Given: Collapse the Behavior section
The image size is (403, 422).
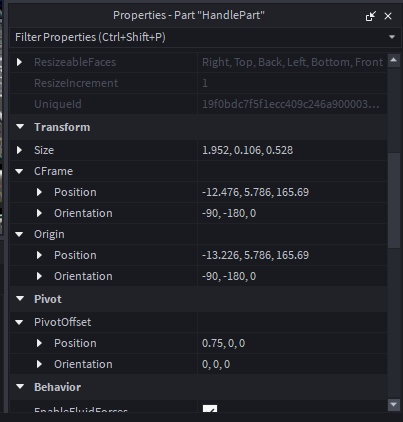Looking at the screenshot, I should (20, 387).
